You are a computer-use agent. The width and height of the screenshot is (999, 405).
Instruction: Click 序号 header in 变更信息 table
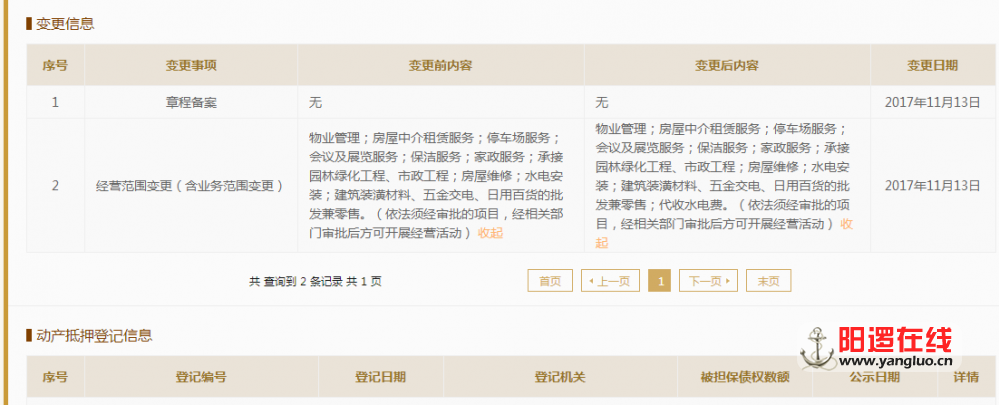click(x=55, y=66)
